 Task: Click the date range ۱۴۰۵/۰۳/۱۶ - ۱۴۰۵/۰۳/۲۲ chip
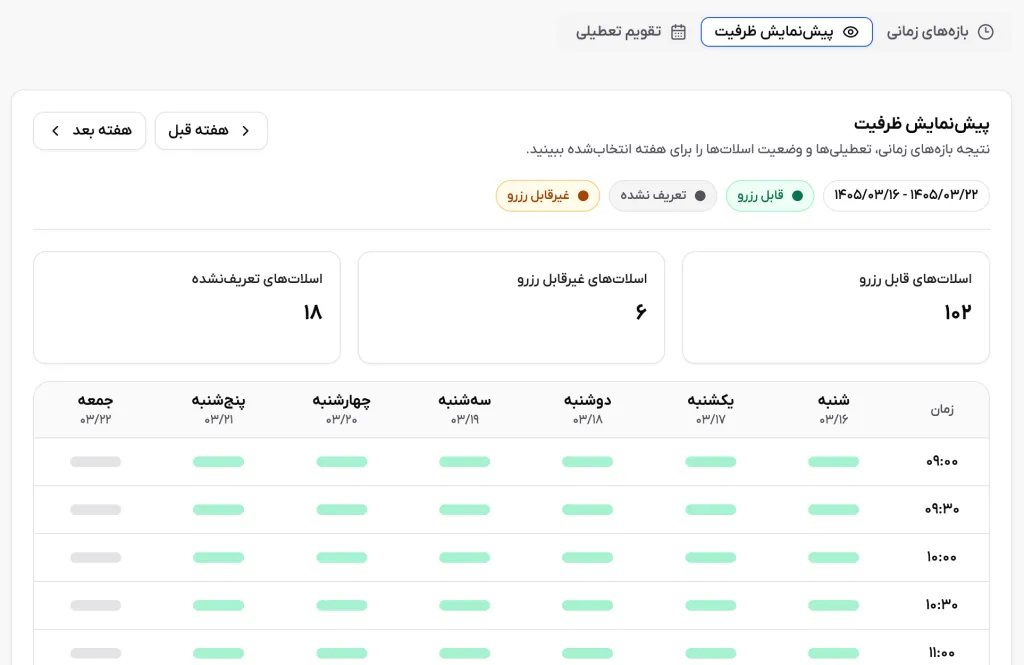pos(906,195)
